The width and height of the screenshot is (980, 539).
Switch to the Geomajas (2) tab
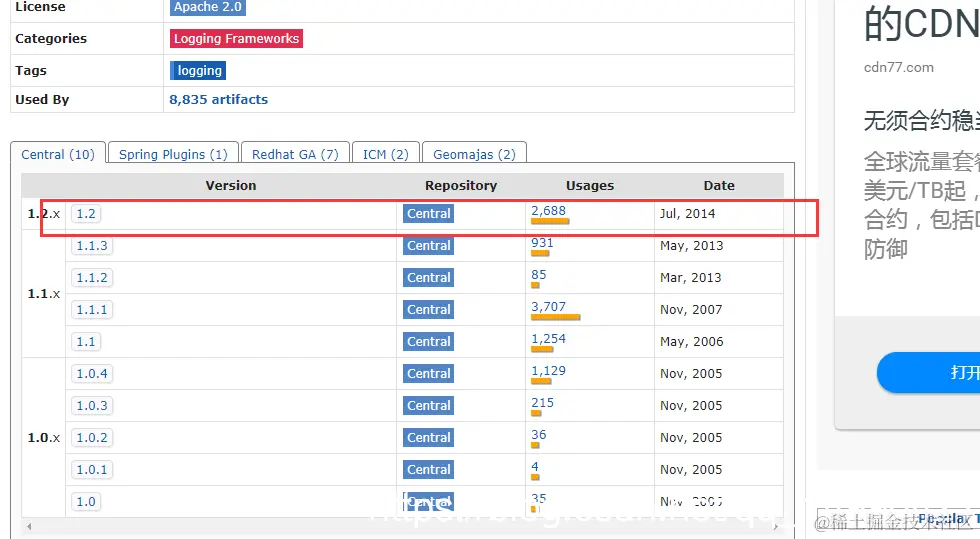click(x=474, y=154)
